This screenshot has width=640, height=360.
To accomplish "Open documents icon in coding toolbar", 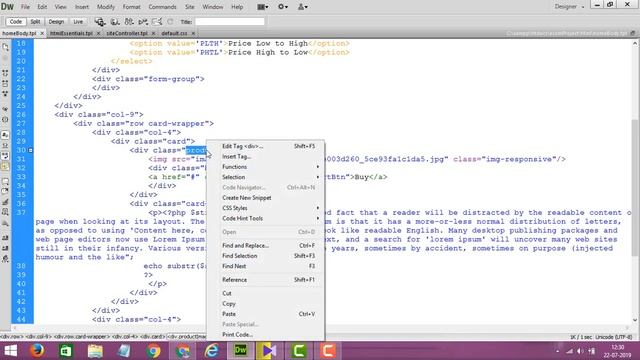I will pyautogui.click(x=5, y=47).
